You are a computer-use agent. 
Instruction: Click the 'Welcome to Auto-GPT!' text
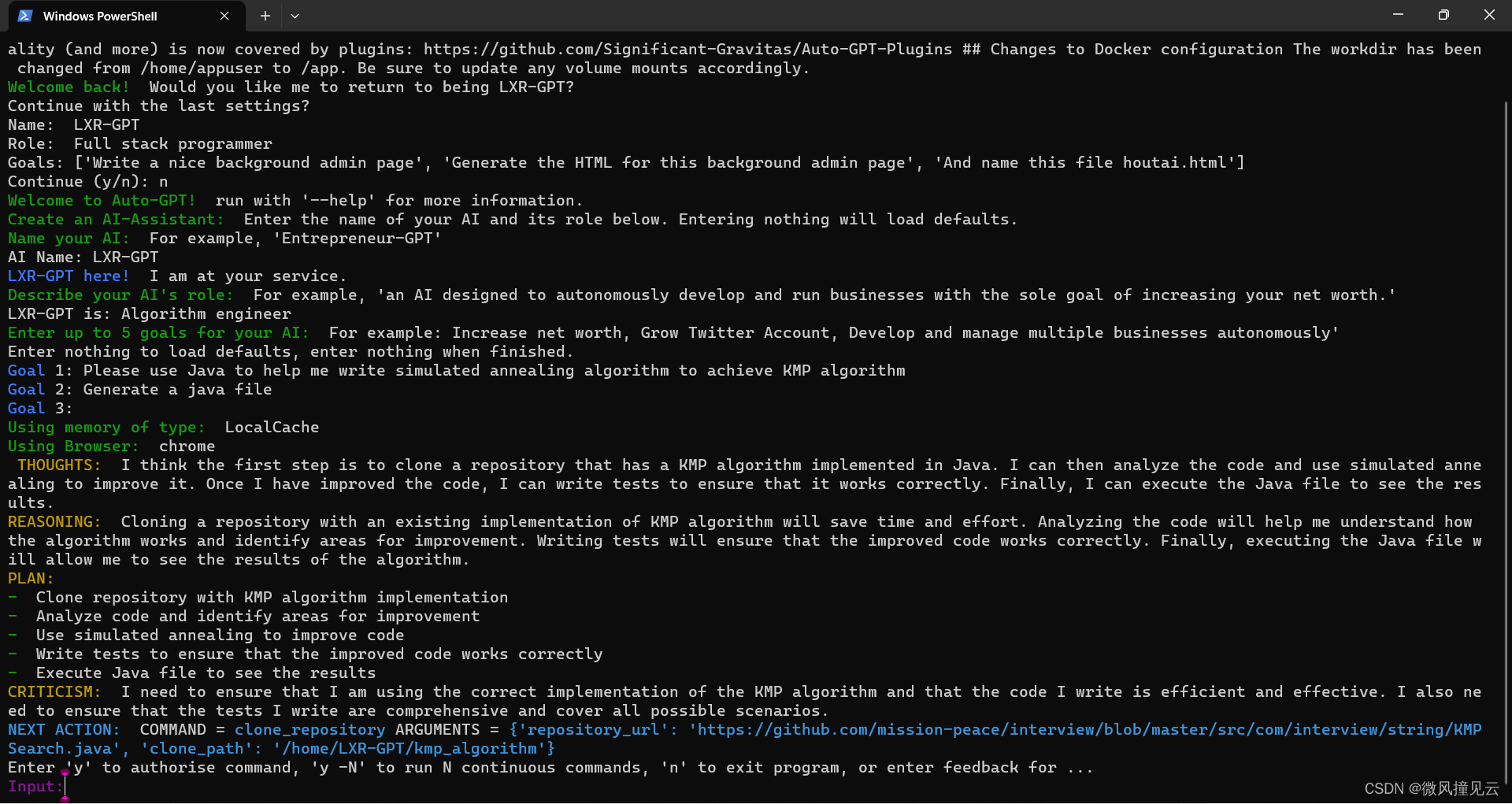coord(102,200)
